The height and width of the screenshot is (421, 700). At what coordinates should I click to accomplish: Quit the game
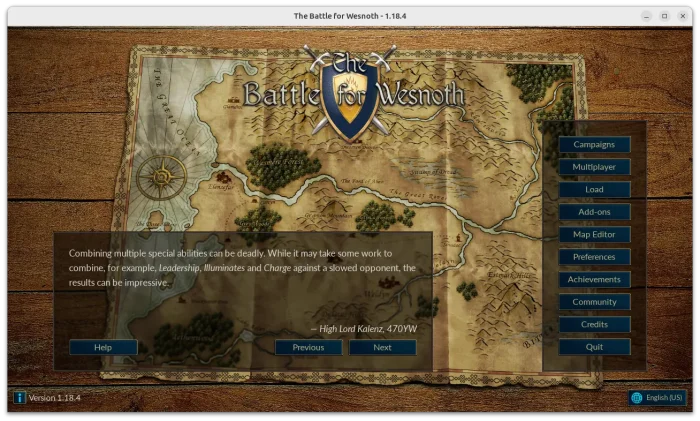tap(594, 347)
